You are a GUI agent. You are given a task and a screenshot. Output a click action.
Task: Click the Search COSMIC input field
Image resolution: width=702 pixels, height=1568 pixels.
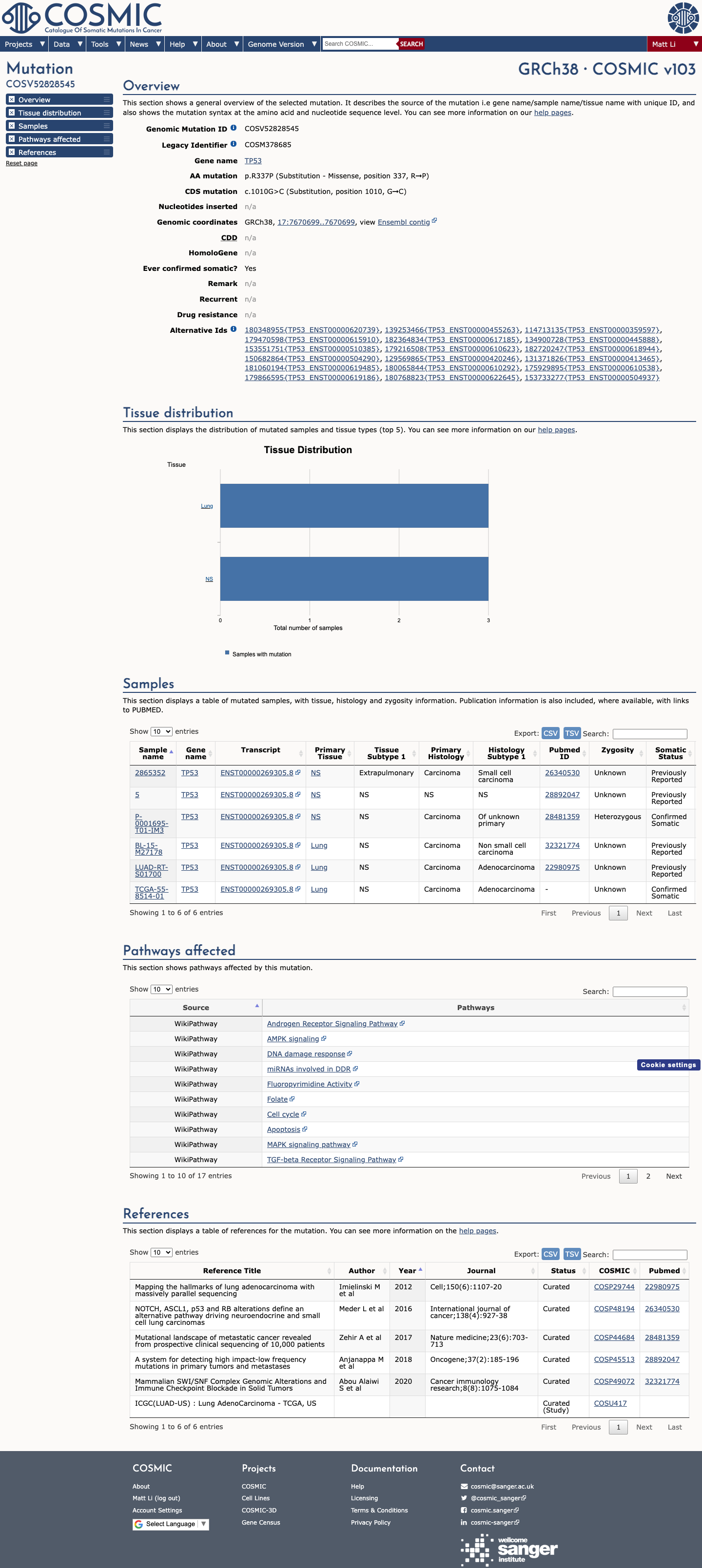pyautogui.click(x=360, y=44)
